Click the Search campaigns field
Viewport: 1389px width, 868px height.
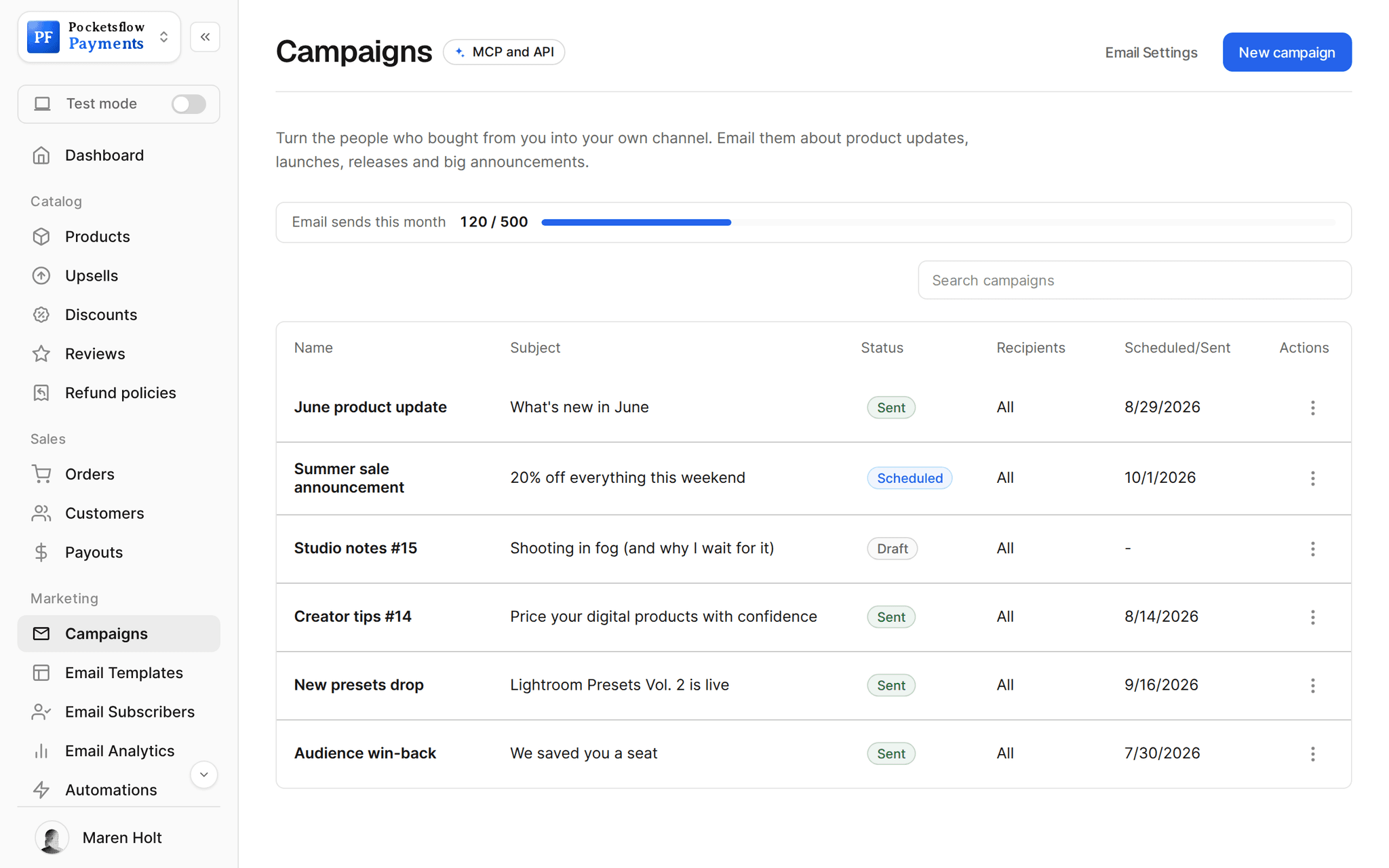(1135, 280)
